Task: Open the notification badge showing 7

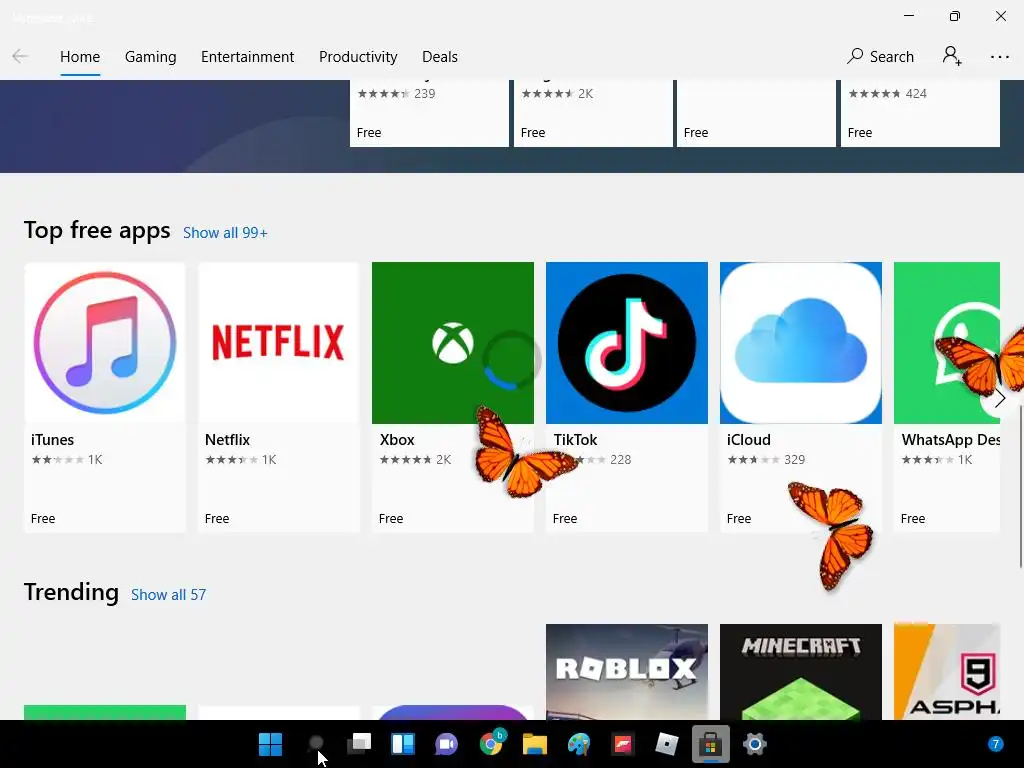Action: coord(995,744)
